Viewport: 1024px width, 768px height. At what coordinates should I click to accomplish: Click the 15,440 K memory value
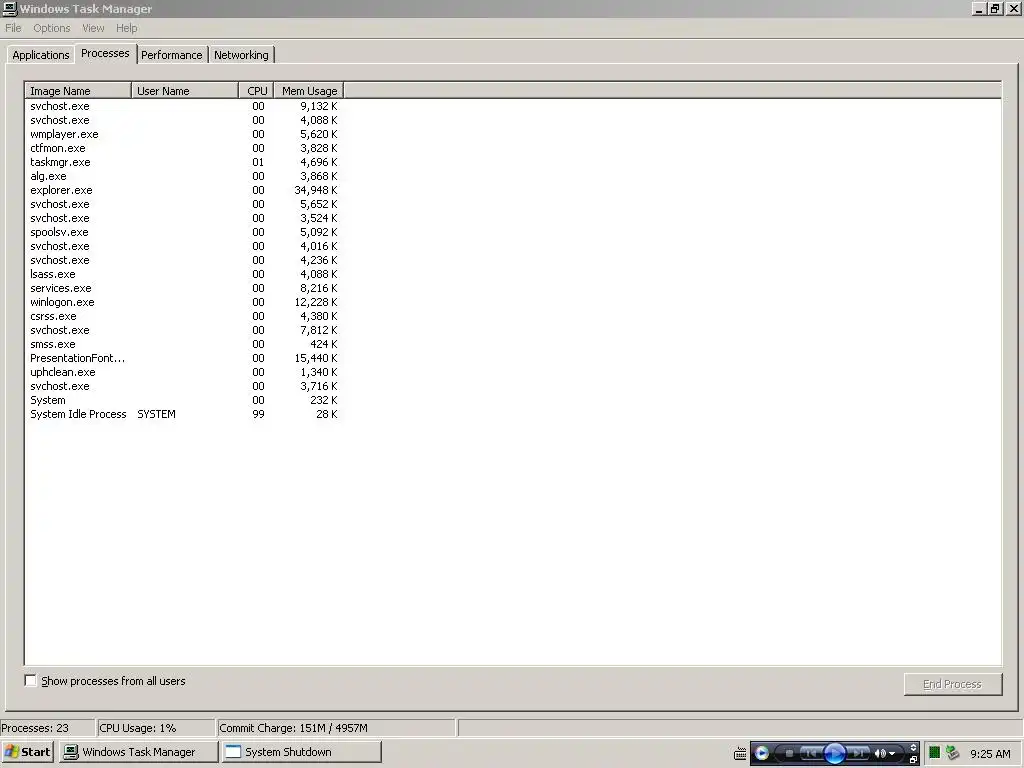(315, 358)
